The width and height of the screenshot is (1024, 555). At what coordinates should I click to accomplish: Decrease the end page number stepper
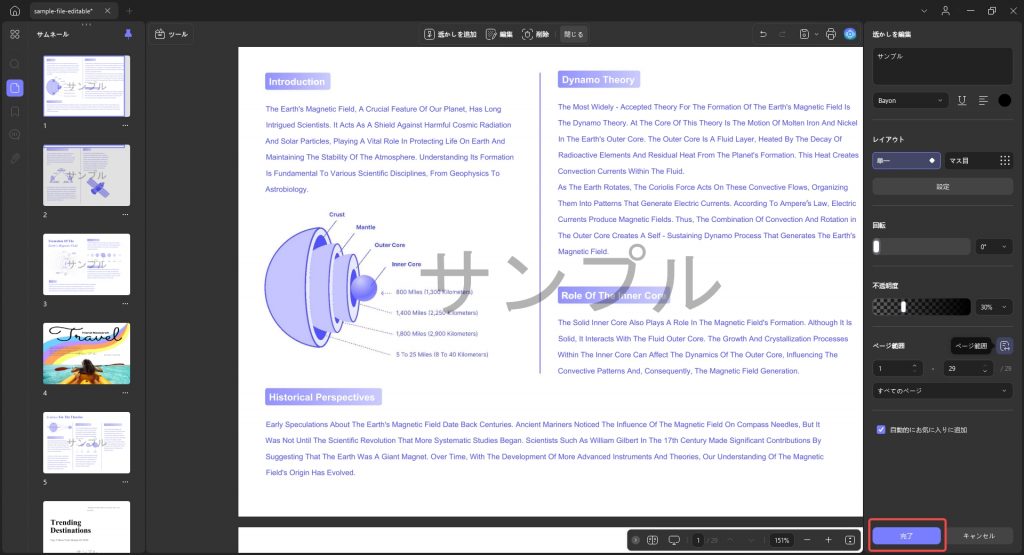click(985, 372)
